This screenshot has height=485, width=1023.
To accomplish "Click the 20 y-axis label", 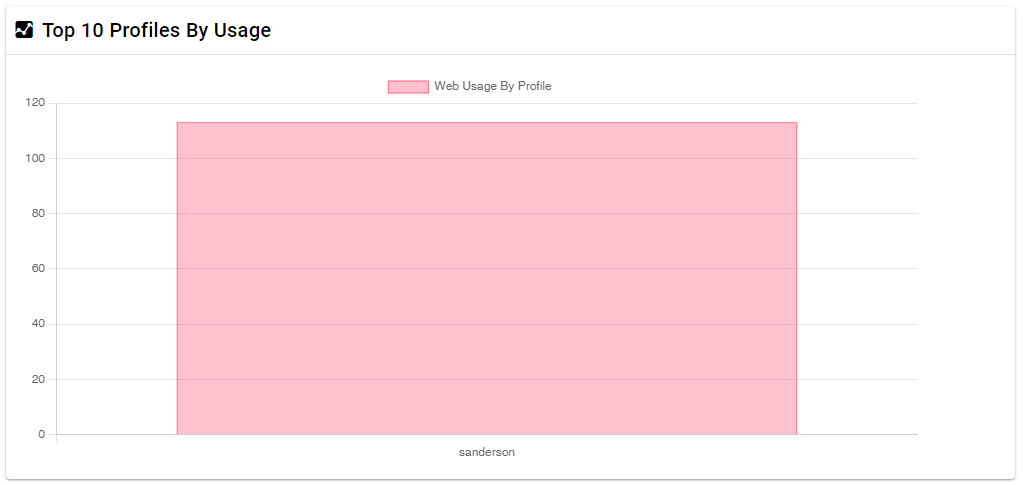I will pos(38,379).
